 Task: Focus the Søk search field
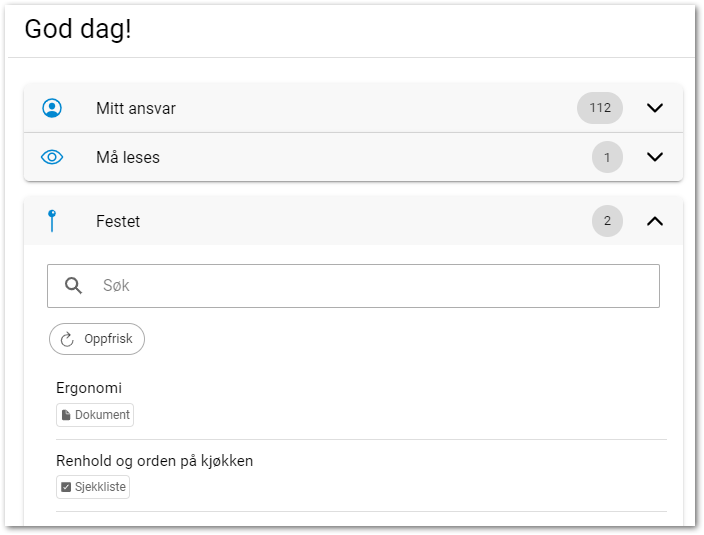(x=370, y=286)
